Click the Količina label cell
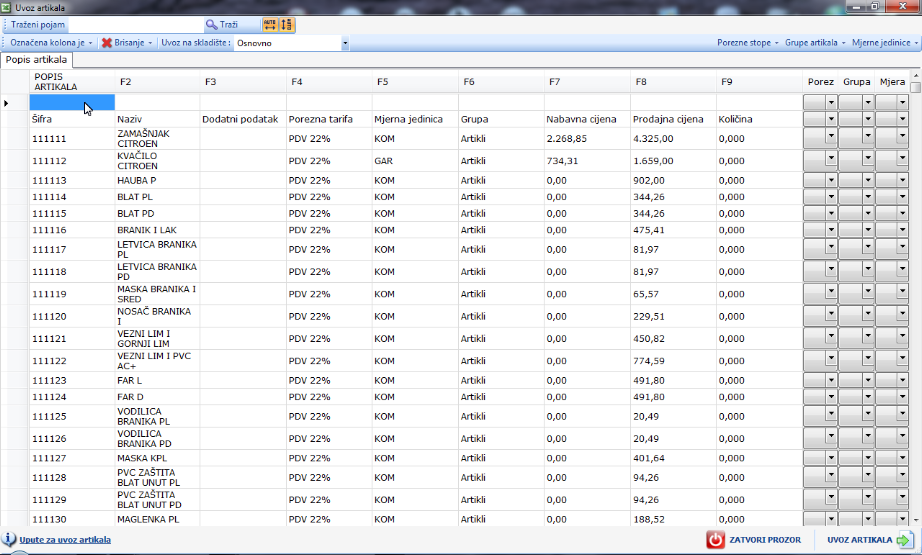 click(x=759, y=119)
